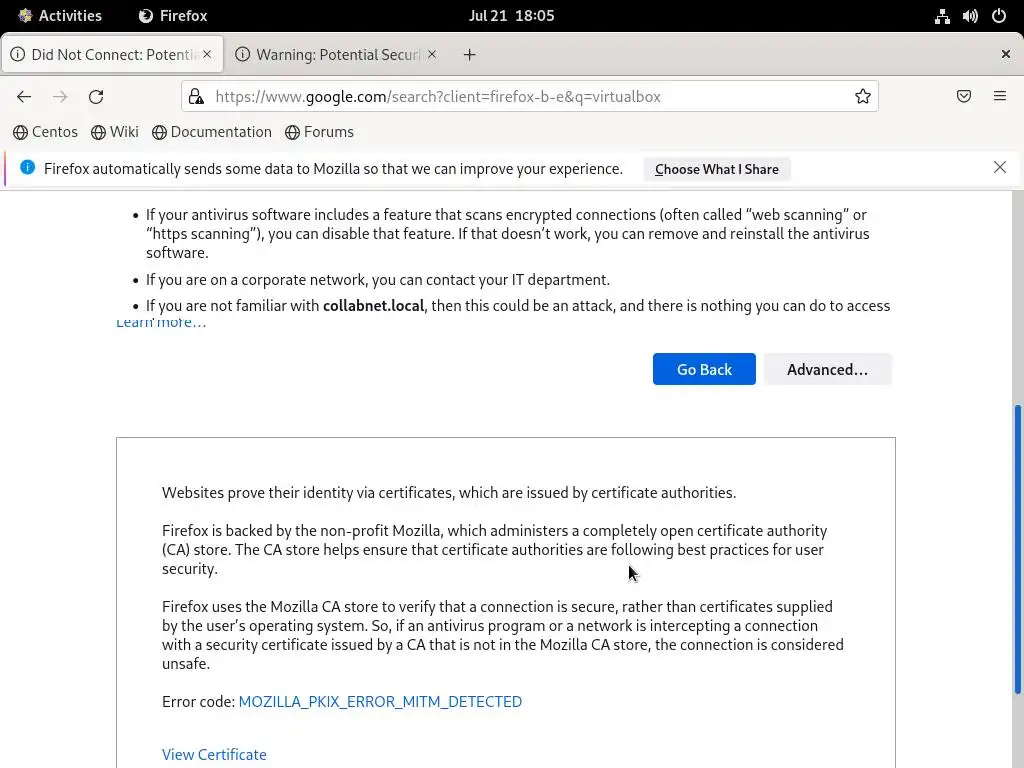
Task: Switch to 'Warning: Potential Security' tab
Action: coord(336,54)
